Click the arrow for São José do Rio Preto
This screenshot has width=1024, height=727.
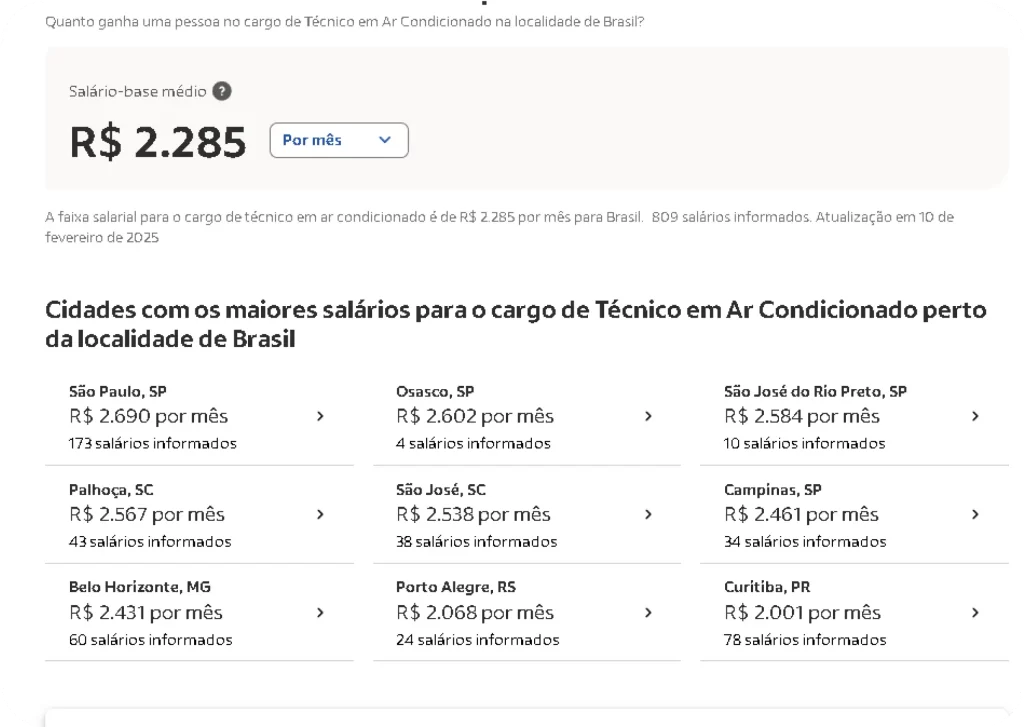pos(975,416)
